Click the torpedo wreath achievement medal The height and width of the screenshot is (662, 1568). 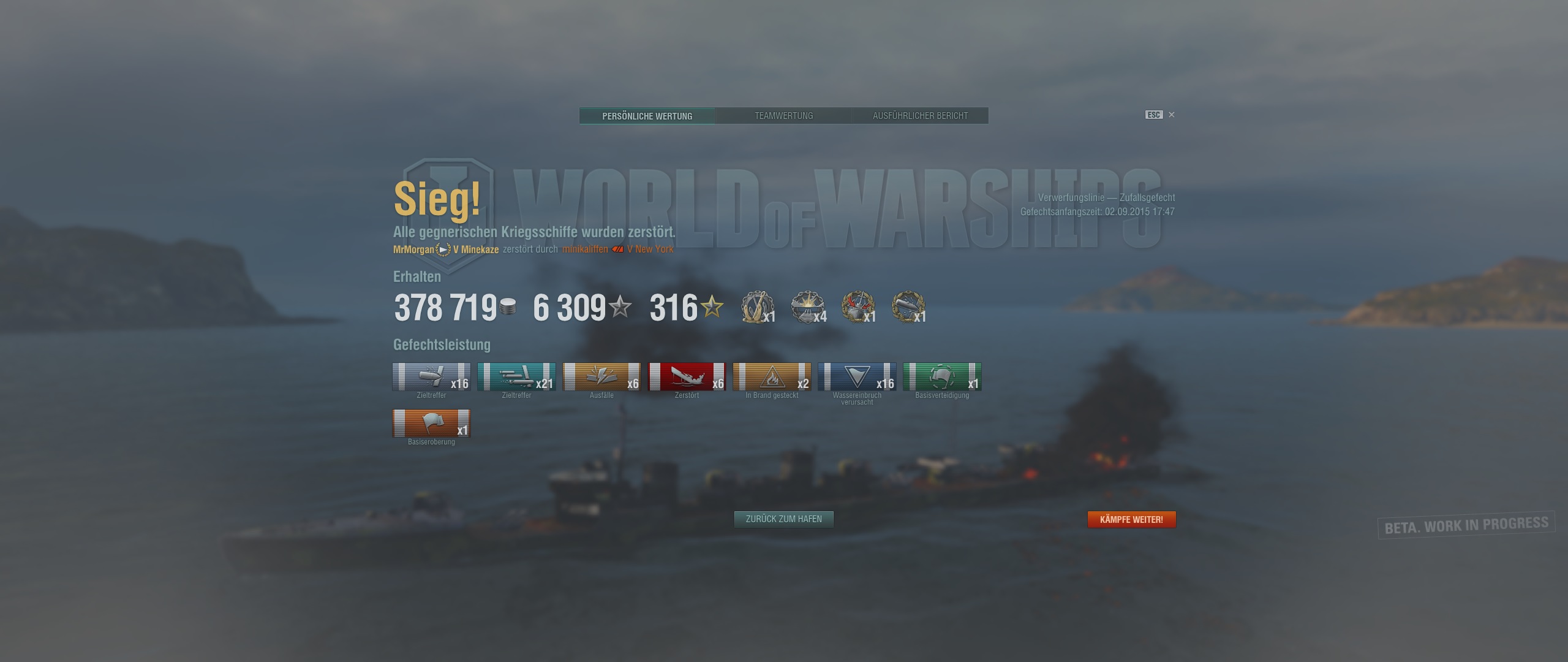[908, 307]
